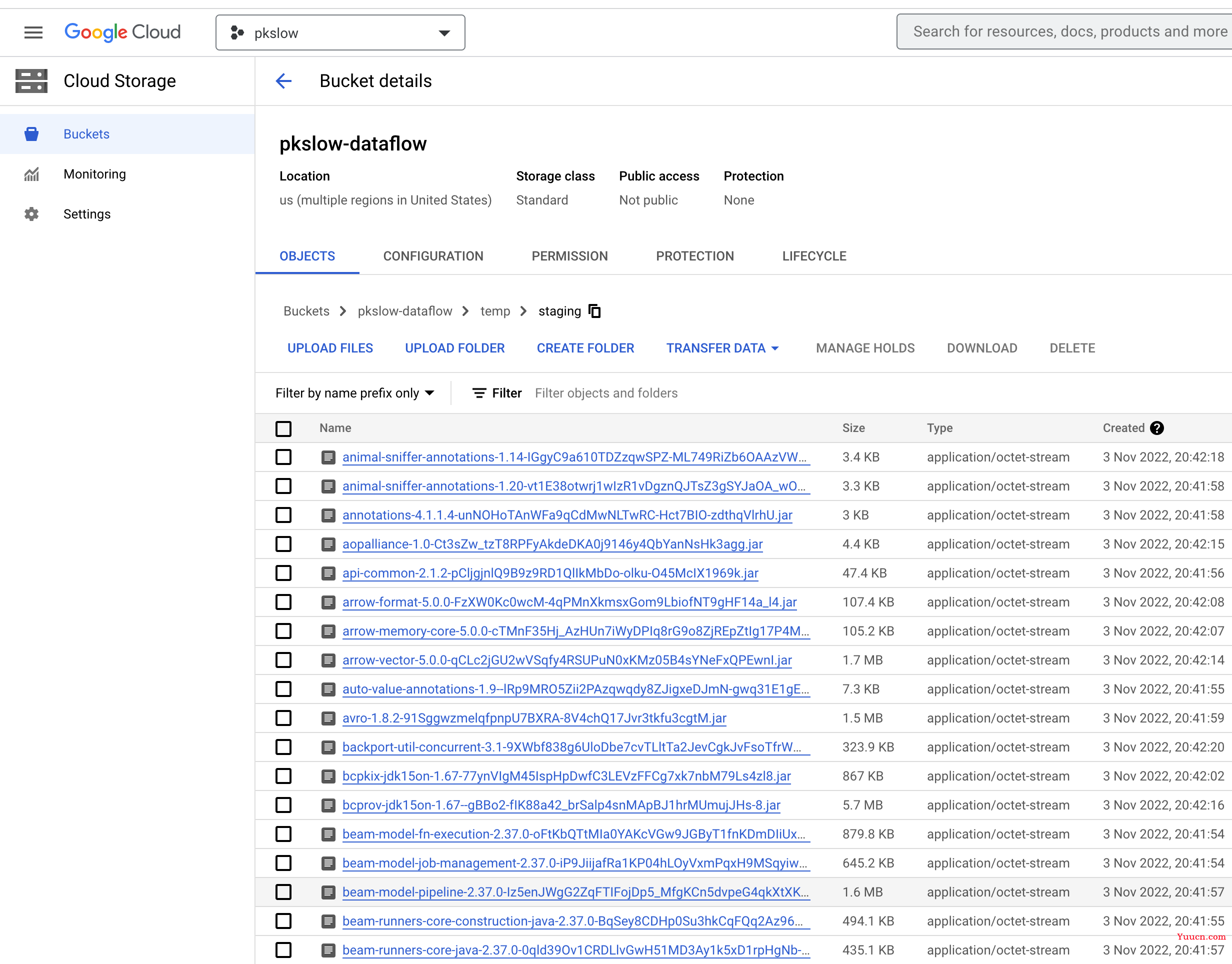Click file icon for backport-util-concurrent-3.1
Image resolution: width=1232 pixels, height=964 pixels.
click(328, 746)
